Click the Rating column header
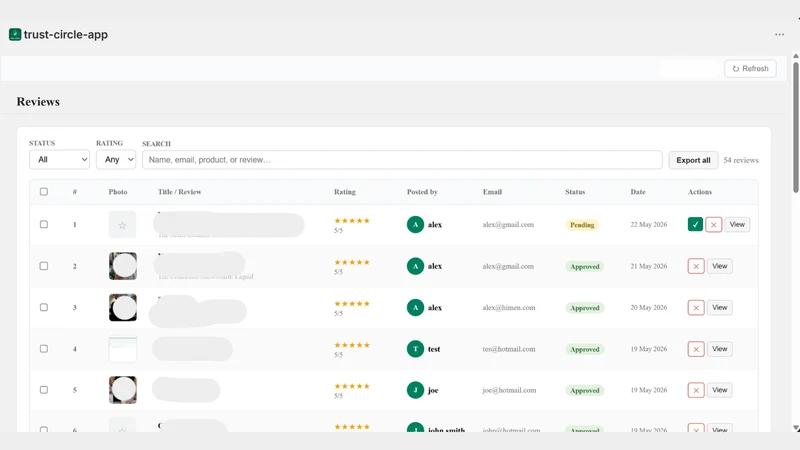The height and width of the screenshot is (450, 800). point(345,192)
